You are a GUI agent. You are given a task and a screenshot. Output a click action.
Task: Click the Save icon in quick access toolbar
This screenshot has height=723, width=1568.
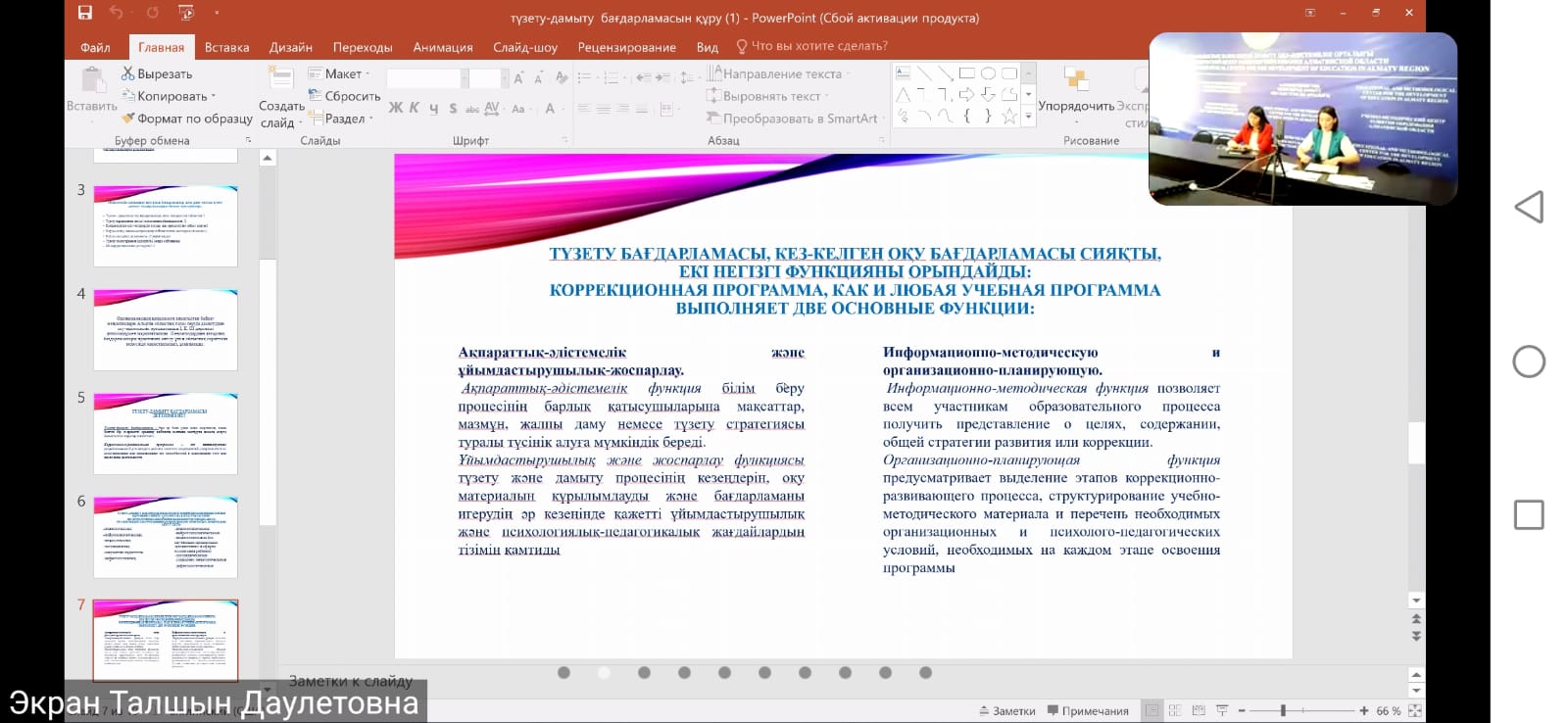(85, 13)
